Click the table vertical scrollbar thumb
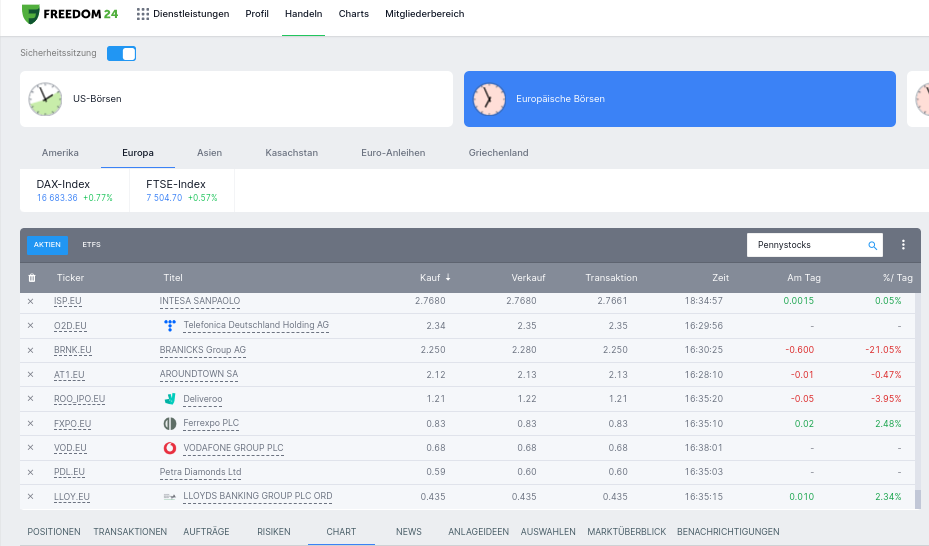 pyautogui.click(x=918, y=499)
